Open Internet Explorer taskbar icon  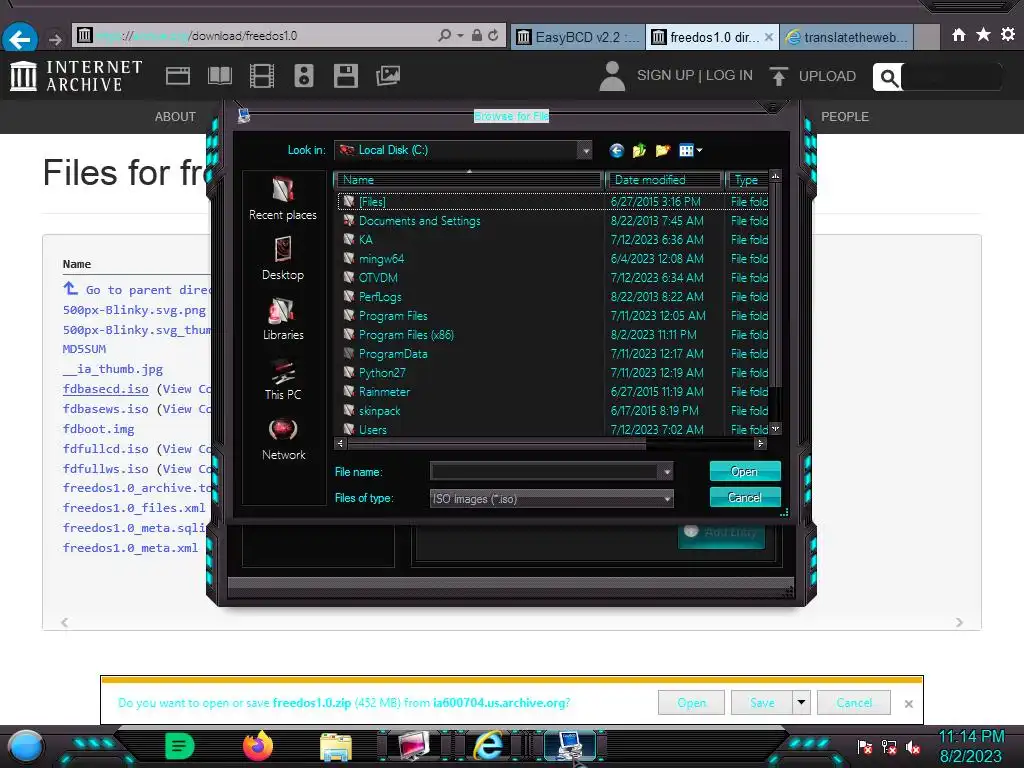[488, 746]
